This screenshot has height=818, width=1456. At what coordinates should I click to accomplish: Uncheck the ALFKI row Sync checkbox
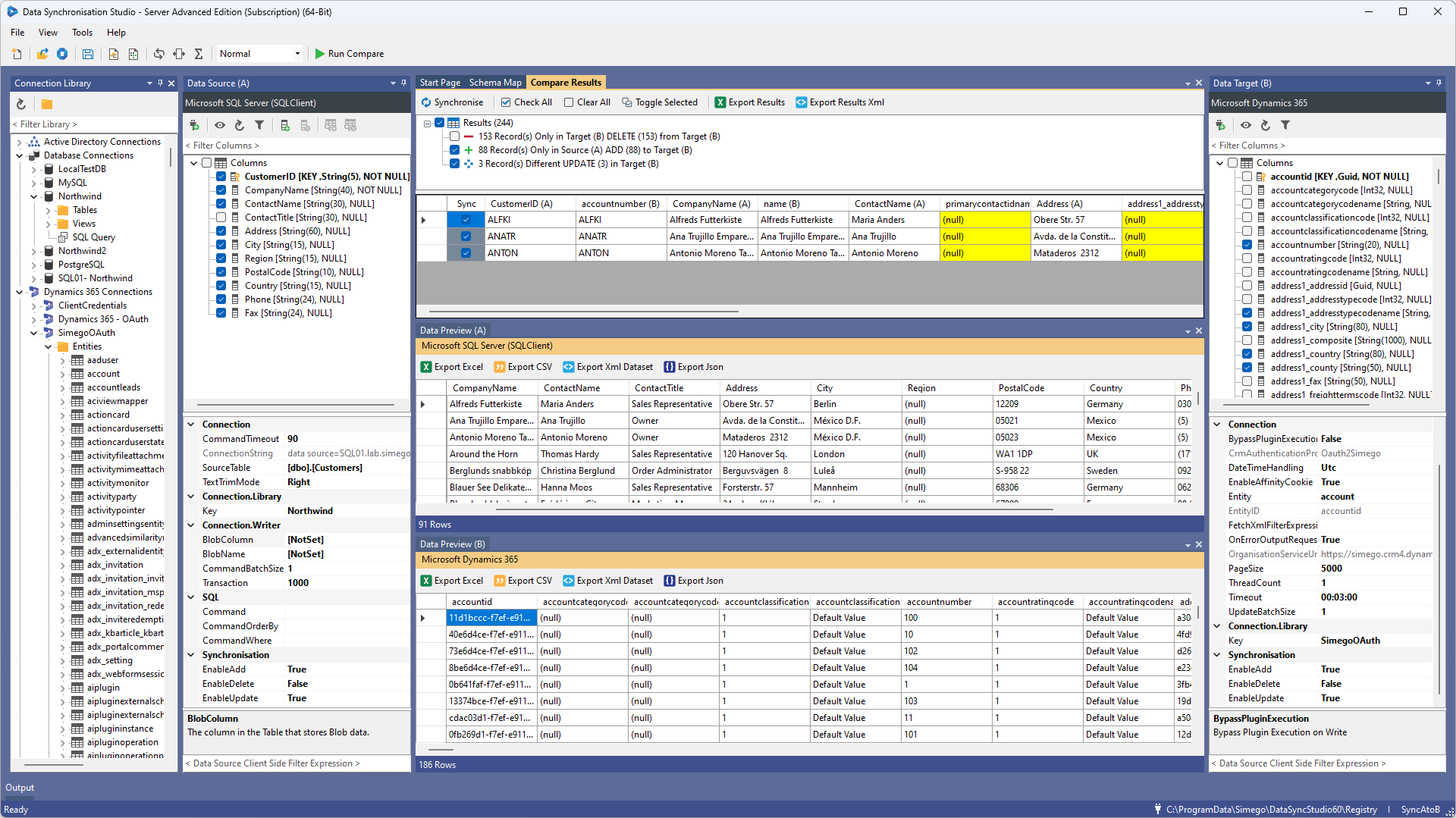pyautogui.click(x=466, y=220)
